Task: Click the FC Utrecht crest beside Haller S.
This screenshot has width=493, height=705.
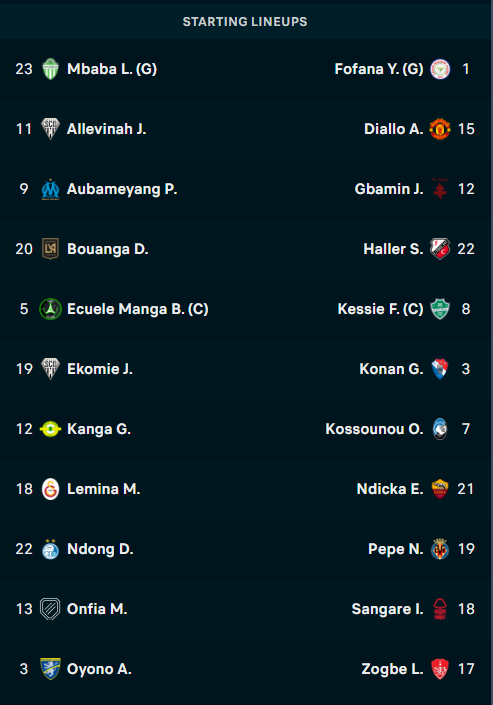Action: pyautogui.click(x=439, y=249)
